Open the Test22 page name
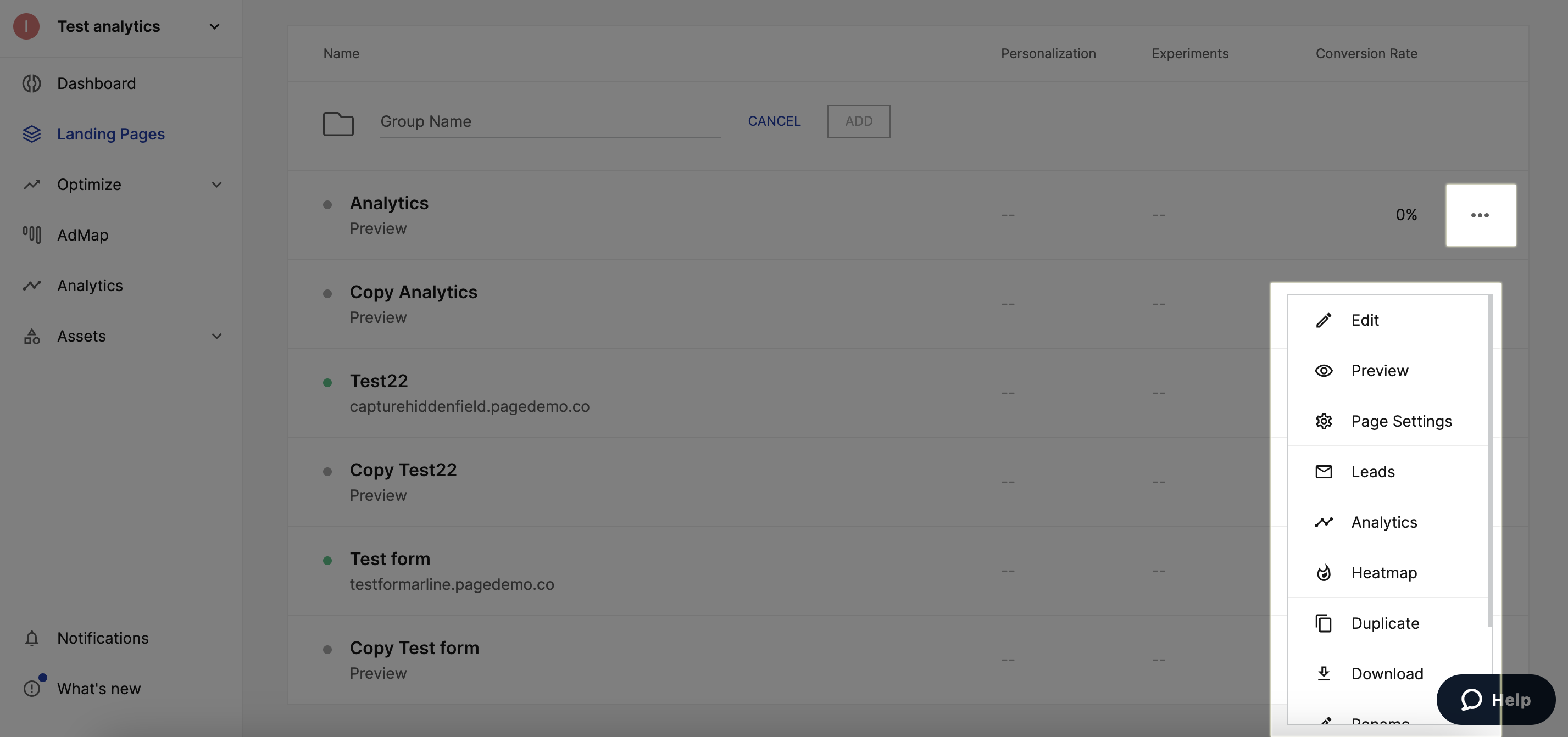1568x737 pixels. 379,381
